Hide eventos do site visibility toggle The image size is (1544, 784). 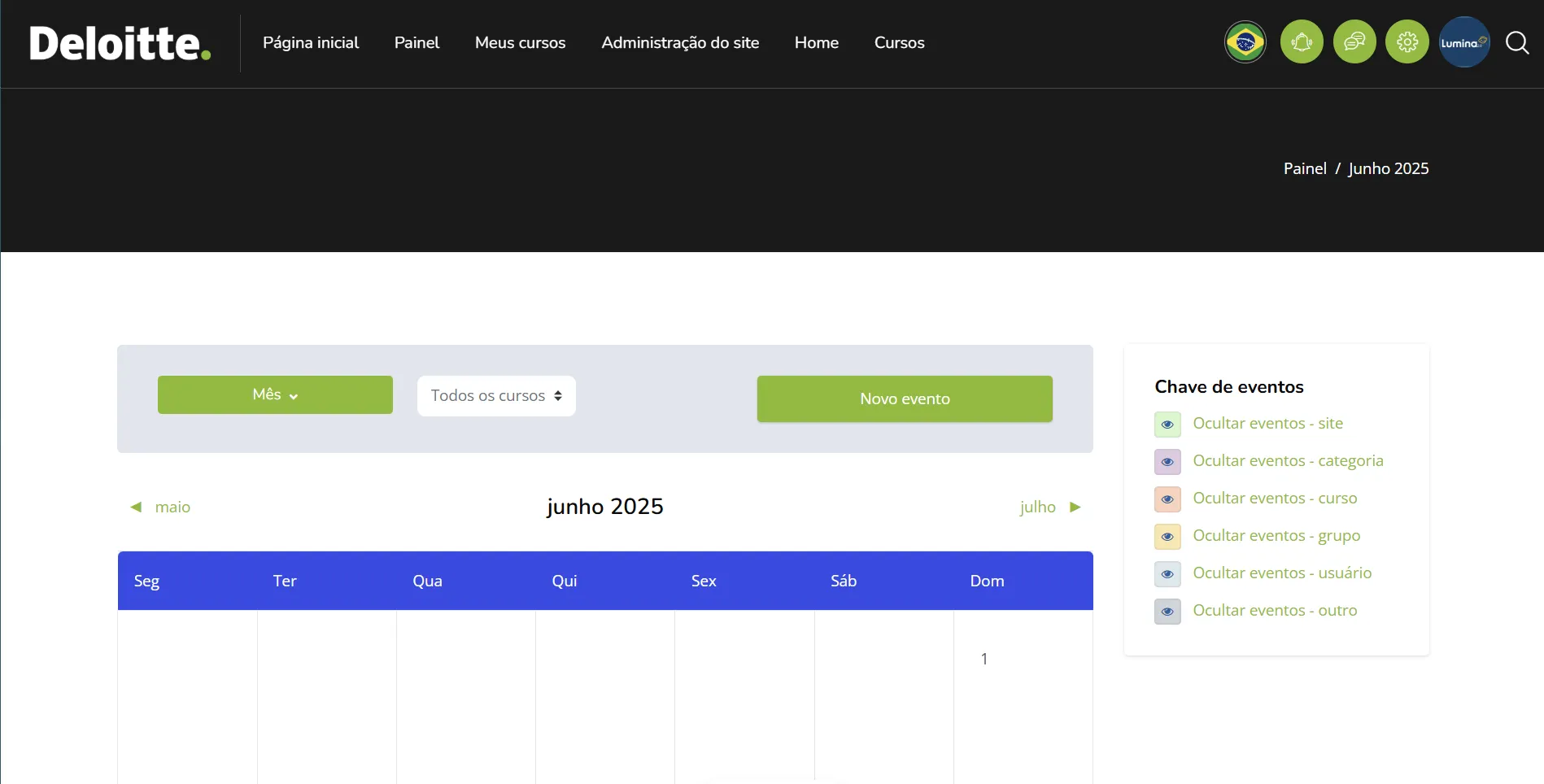point(1167,424)
